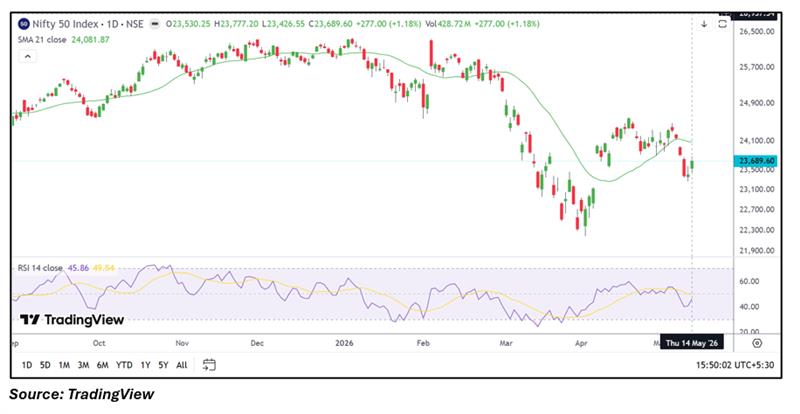This screenshot has height=414, width=800.
Task: Click the Nov label on time axis
Action: 182,343
